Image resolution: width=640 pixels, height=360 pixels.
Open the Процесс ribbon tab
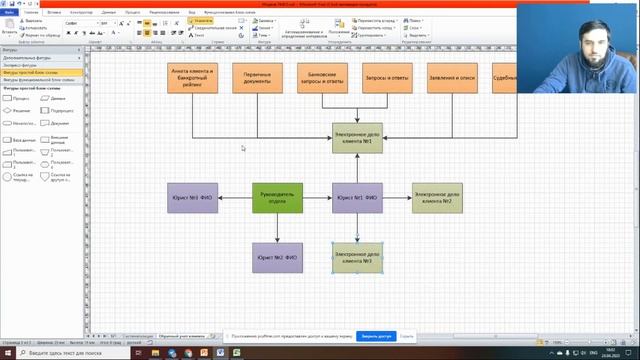[133, 12]
